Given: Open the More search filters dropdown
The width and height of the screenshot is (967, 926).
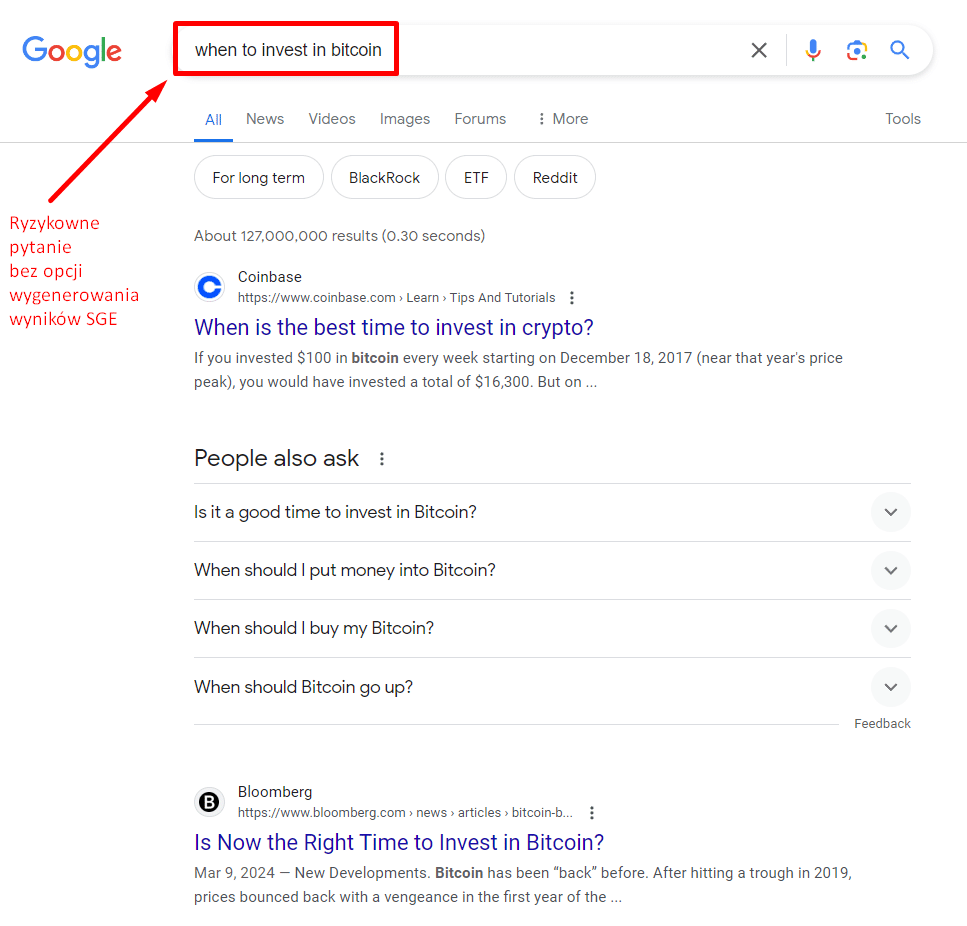Looking at the screenshot, I should pos(562,119).
